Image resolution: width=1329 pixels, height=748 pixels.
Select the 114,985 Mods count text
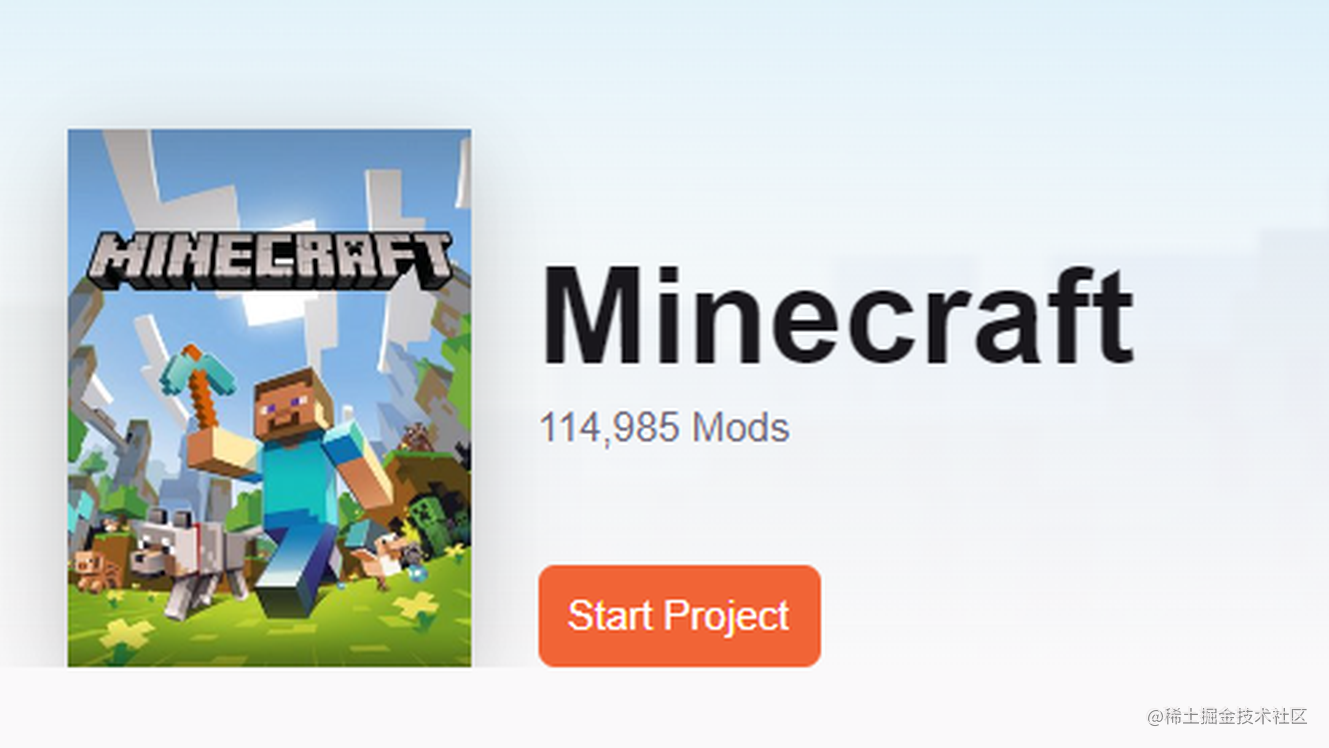[x=664, y=428]
